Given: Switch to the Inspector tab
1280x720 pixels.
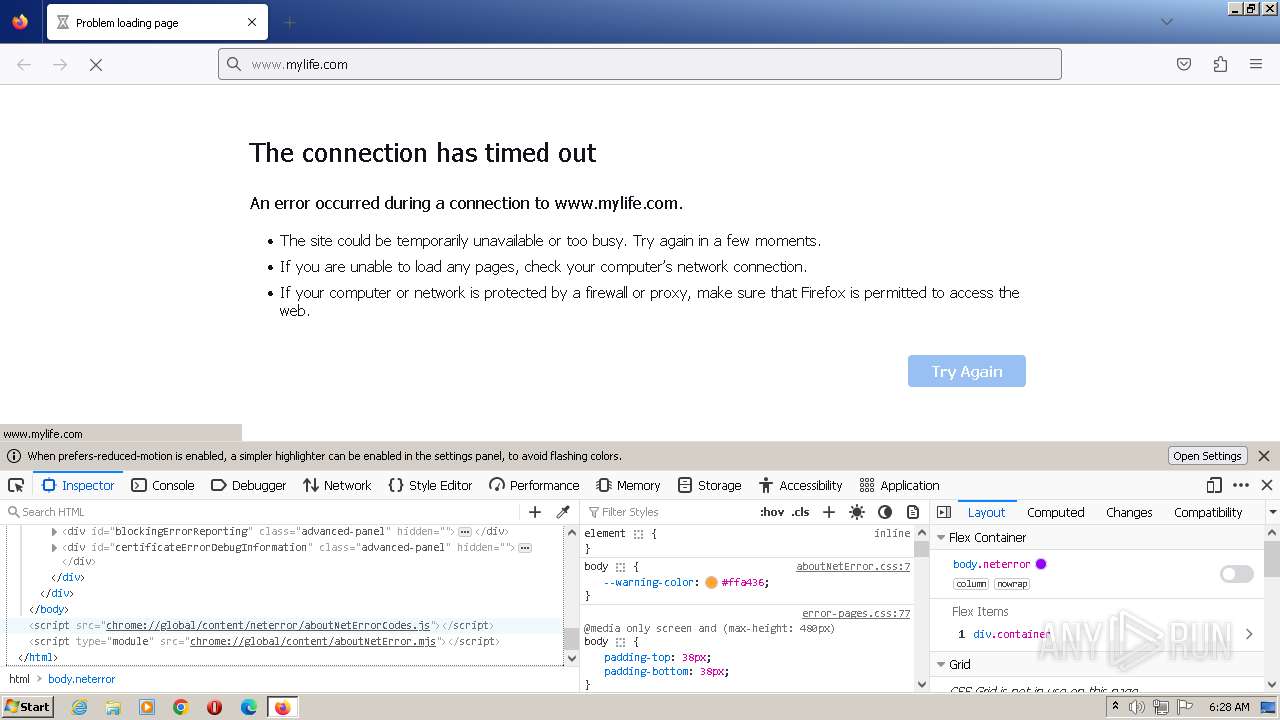Looking at the screenshot, I should click(78, 485).
